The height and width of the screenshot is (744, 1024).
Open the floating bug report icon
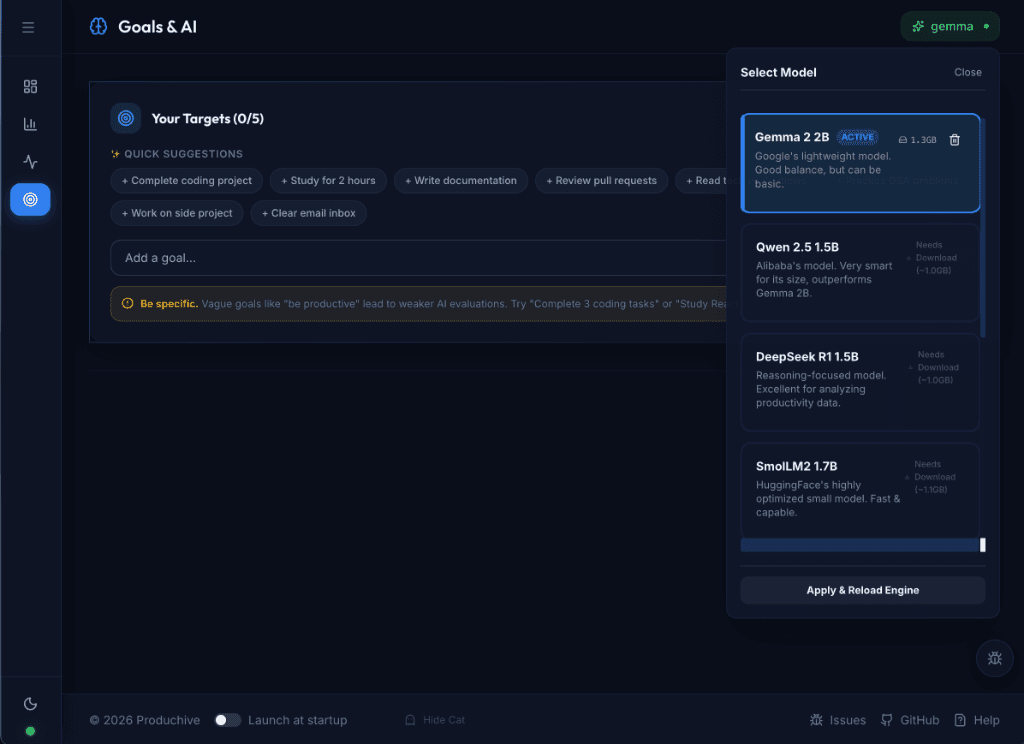[994, 658]
